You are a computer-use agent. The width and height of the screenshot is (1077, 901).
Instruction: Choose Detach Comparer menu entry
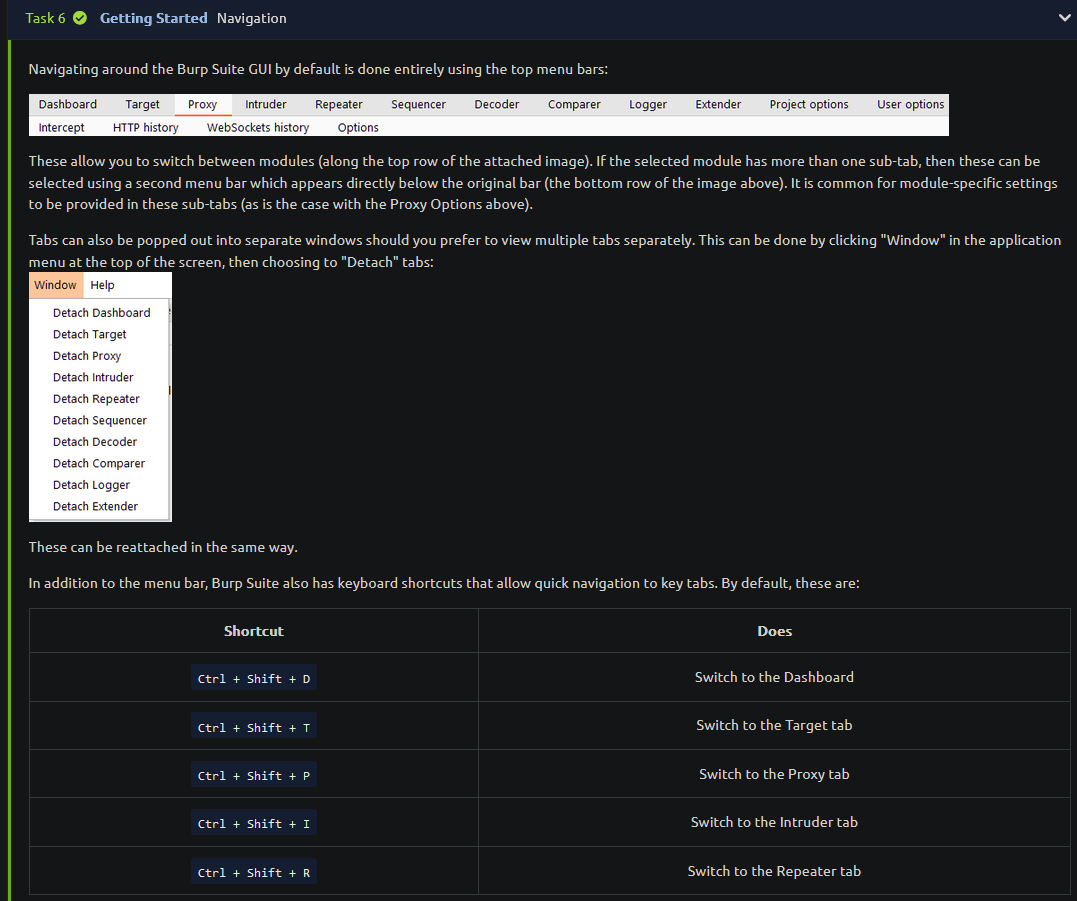(99, 464)
